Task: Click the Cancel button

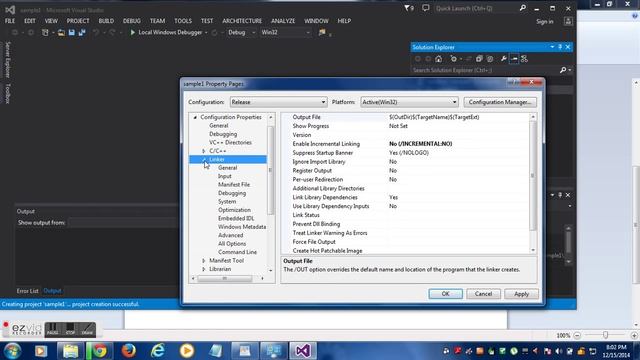Action: tap(483, 294)
